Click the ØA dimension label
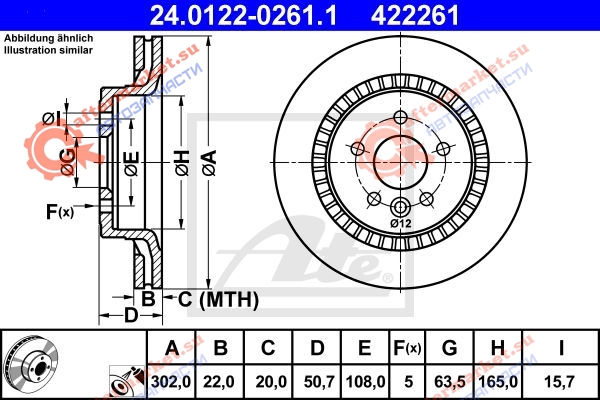The height and width of the screenshot is (400, 600). point(210,163)
